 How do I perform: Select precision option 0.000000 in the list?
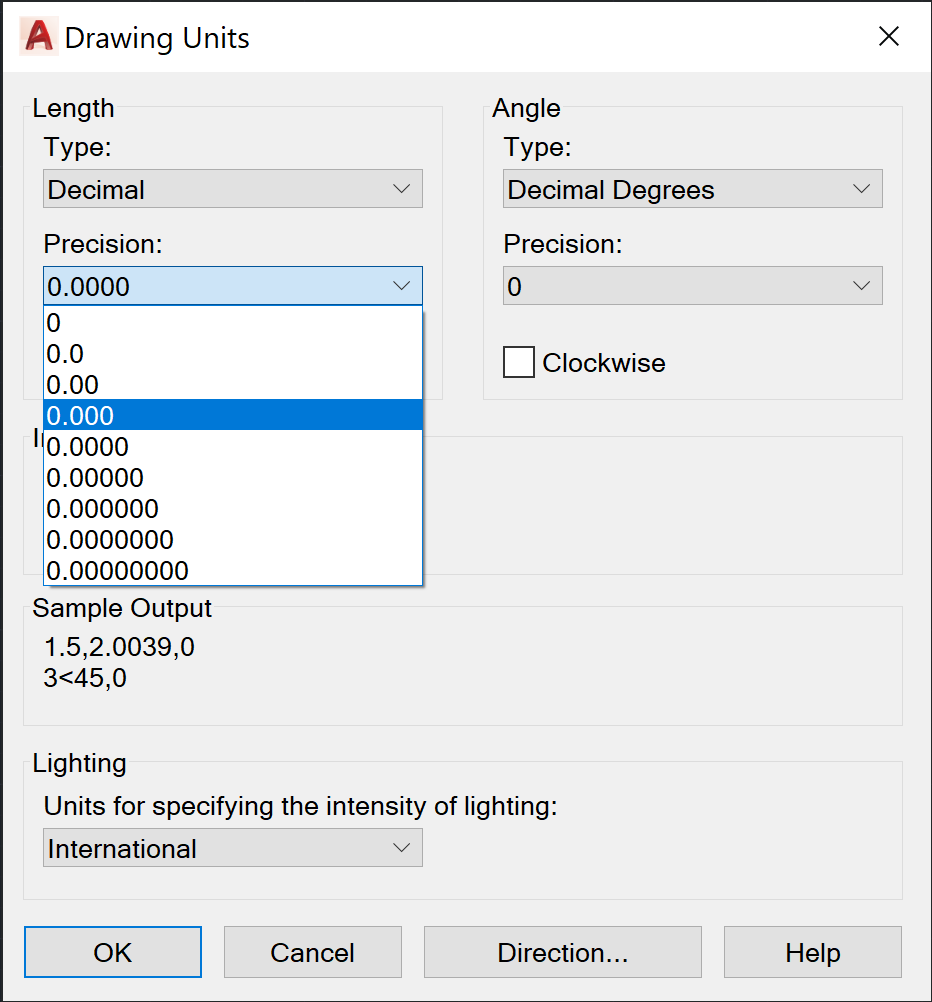233,509
